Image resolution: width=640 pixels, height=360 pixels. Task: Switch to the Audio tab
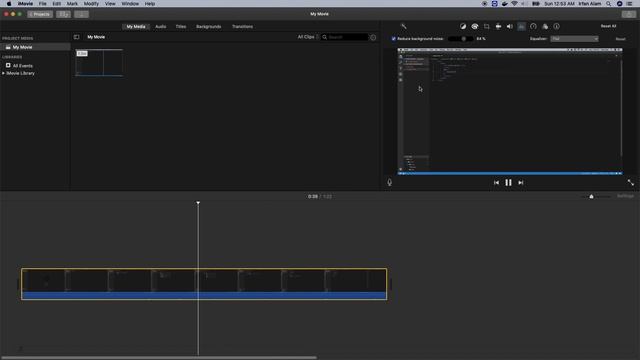coord(161,27)
